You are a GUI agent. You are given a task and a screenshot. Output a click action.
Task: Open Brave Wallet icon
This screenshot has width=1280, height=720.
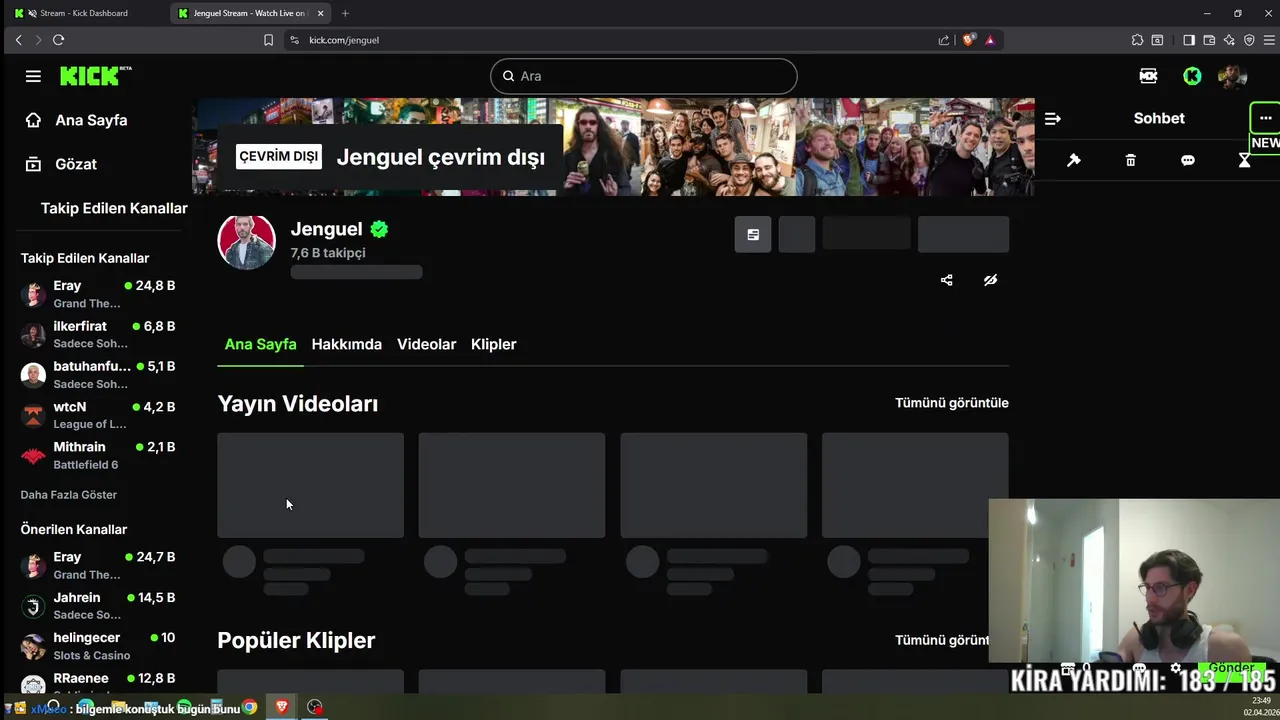pyautogui.click(x=1209, y=40)
